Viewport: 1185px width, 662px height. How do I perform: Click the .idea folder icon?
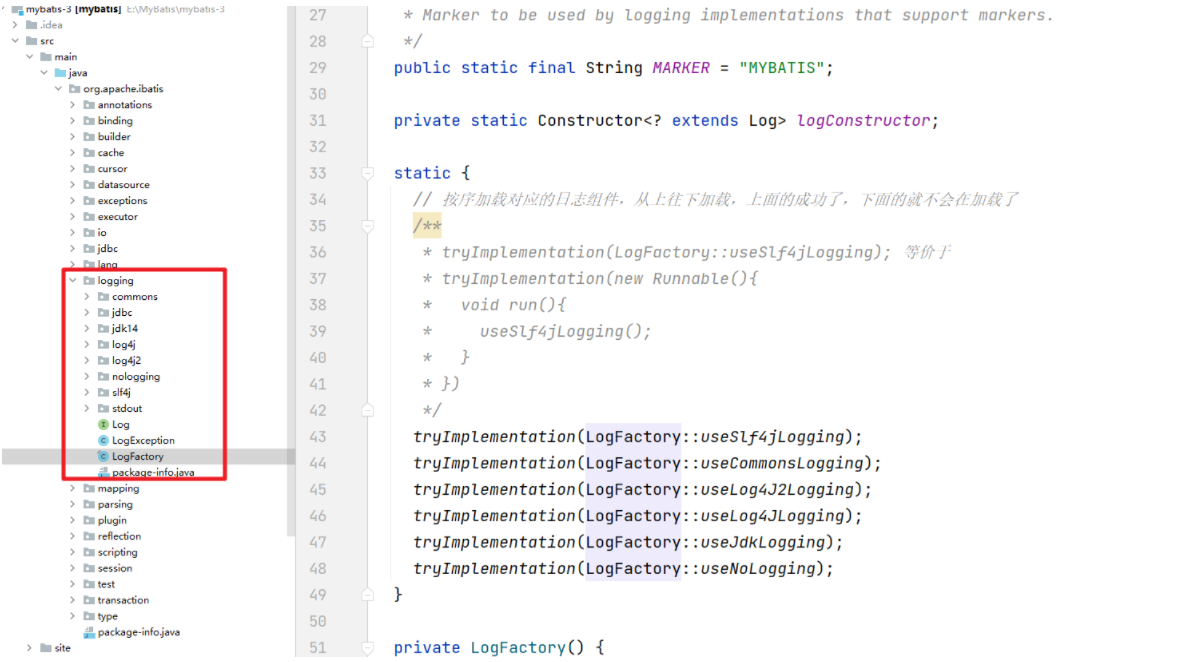click(32, 25)
